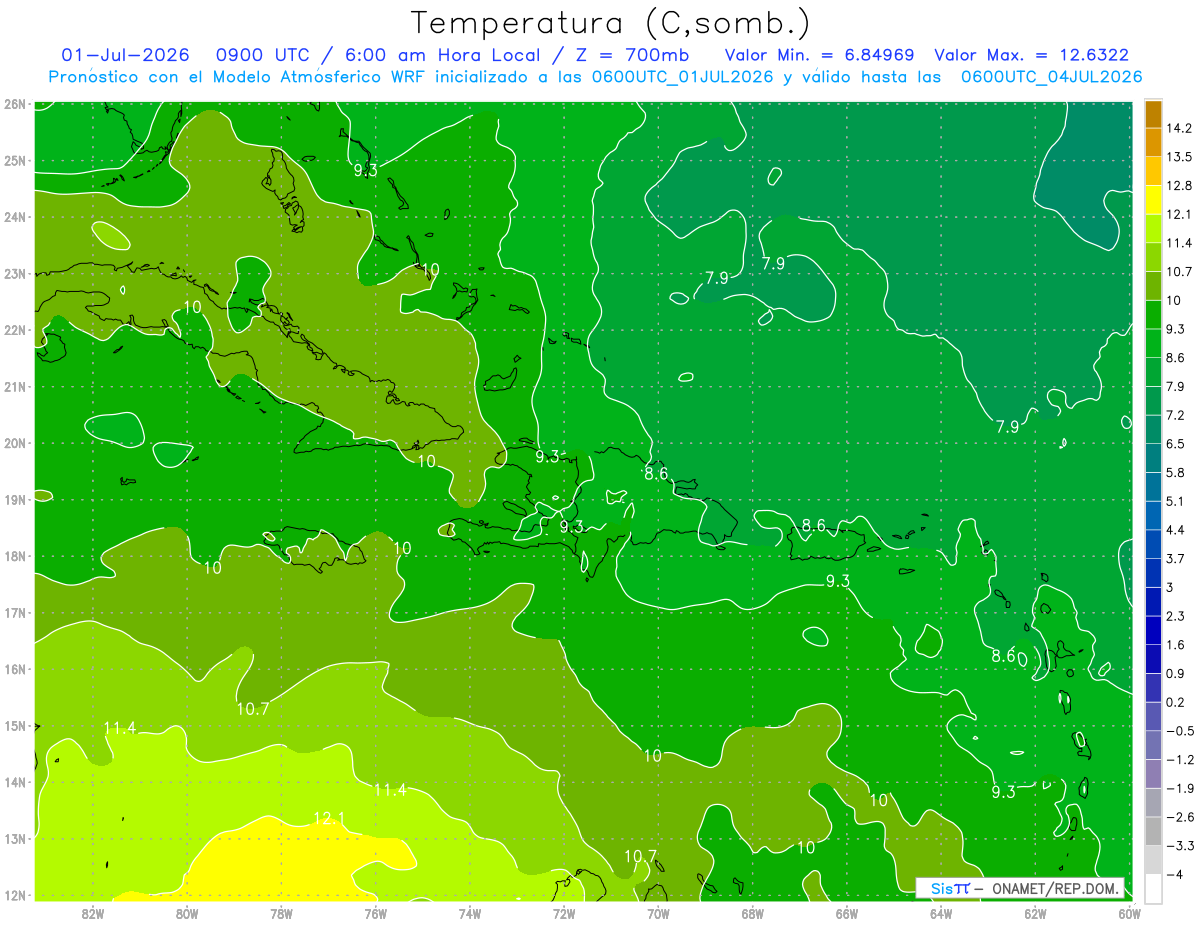Click the "26N" latitude axis label
Screen dimensions: 1200x927
[14, 104]
